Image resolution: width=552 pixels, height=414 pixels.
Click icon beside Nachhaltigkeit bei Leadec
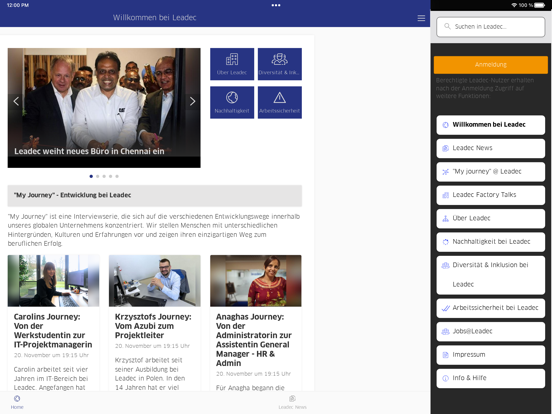tap(445, 242)
